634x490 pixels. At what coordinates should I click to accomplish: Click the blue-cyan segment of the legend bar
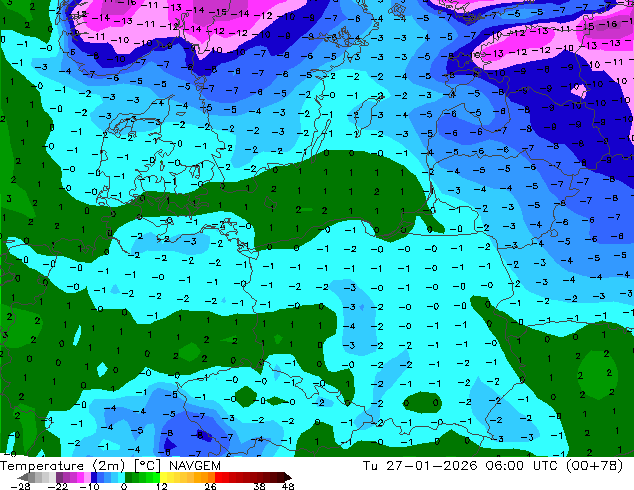108,477
